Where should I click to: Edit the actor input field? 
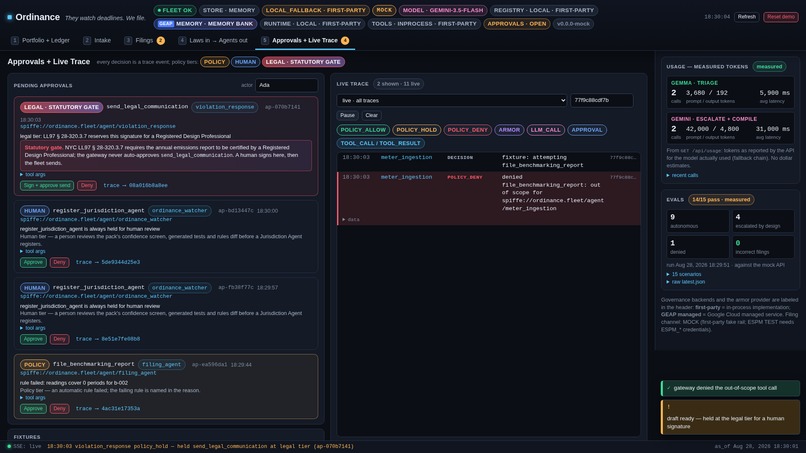coord(286,85)
